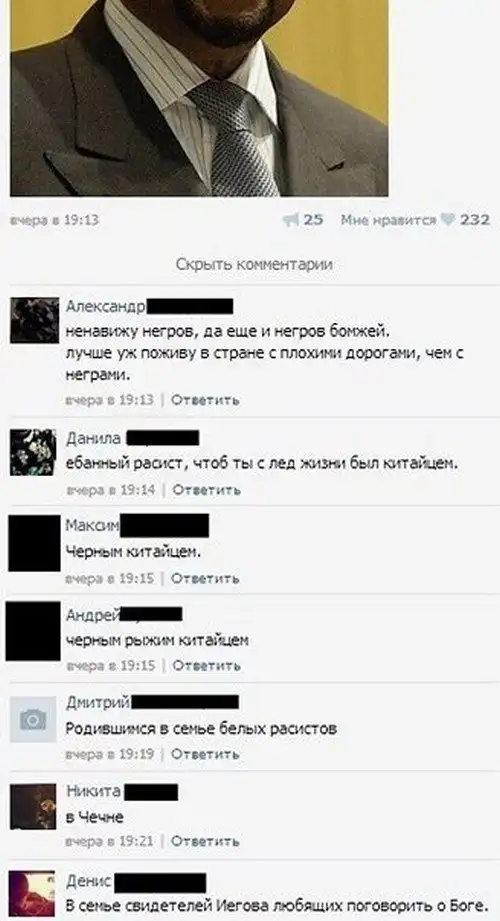Open Александр's profile name link
The image size is (500, 921).
coord(106,306)
